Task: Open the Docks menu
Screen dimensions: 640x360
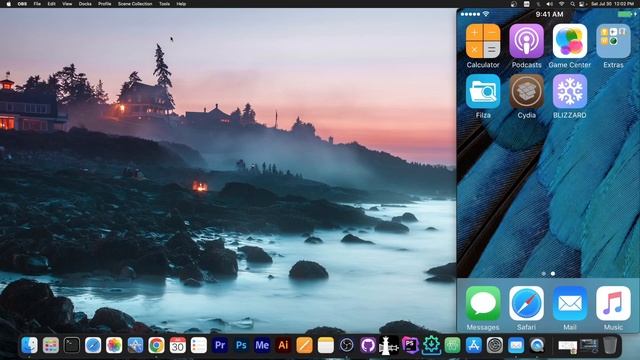Action: 85,4
